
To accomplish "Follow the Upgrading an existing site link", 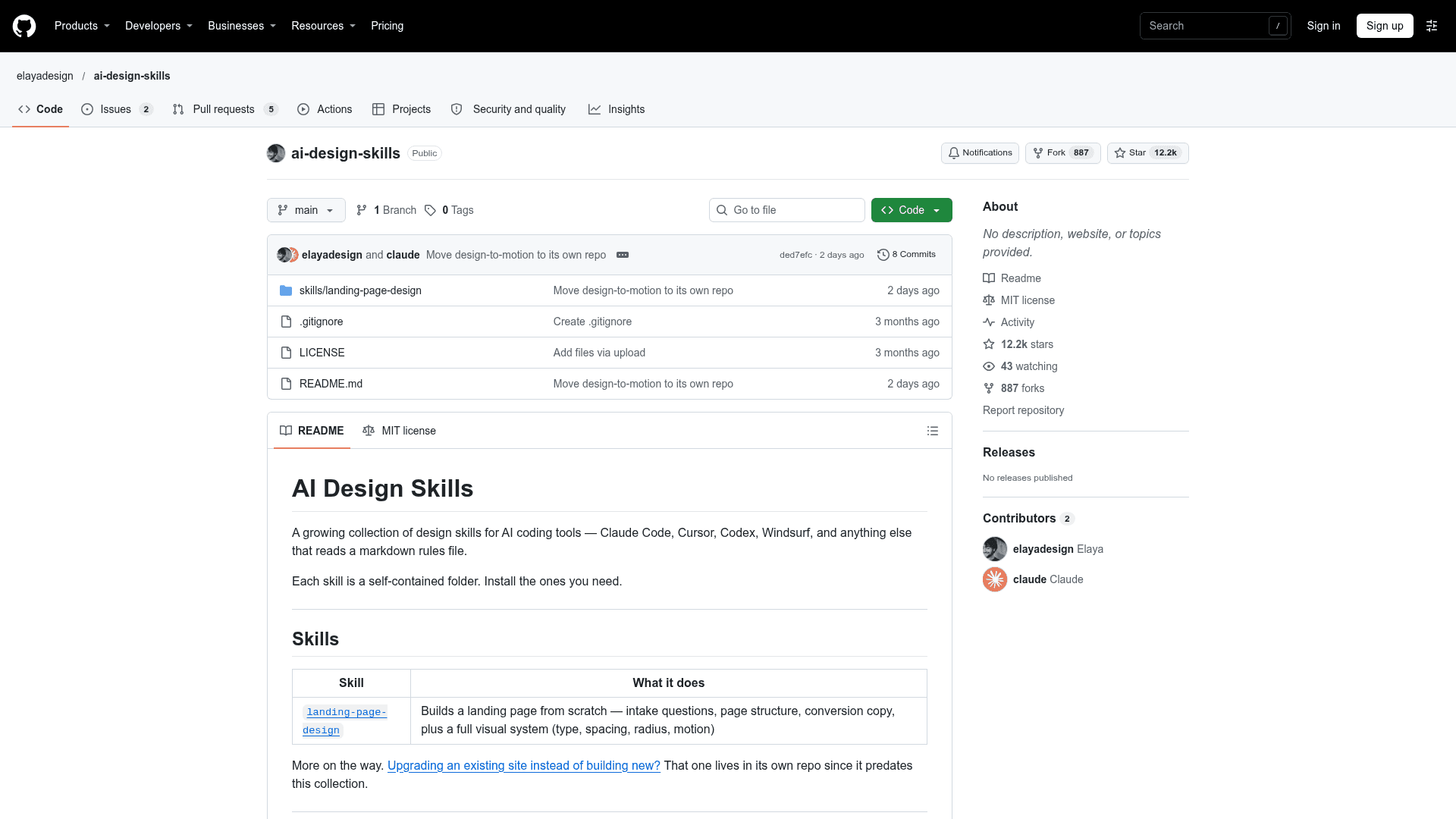I will [x=524, y=766].
